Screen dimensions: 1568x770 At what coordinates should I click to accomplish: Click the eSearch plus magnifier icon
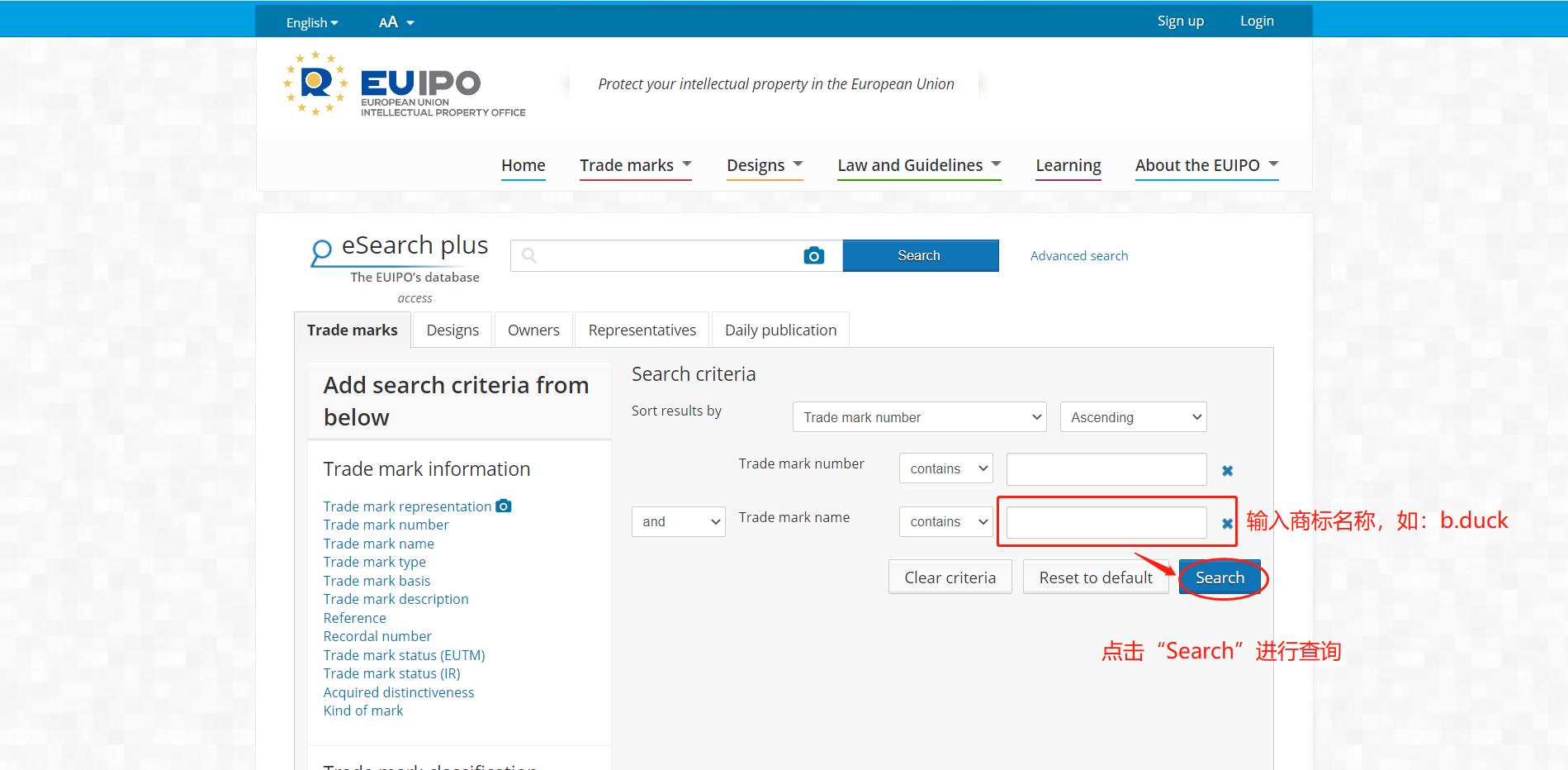[x=321, y=251]
